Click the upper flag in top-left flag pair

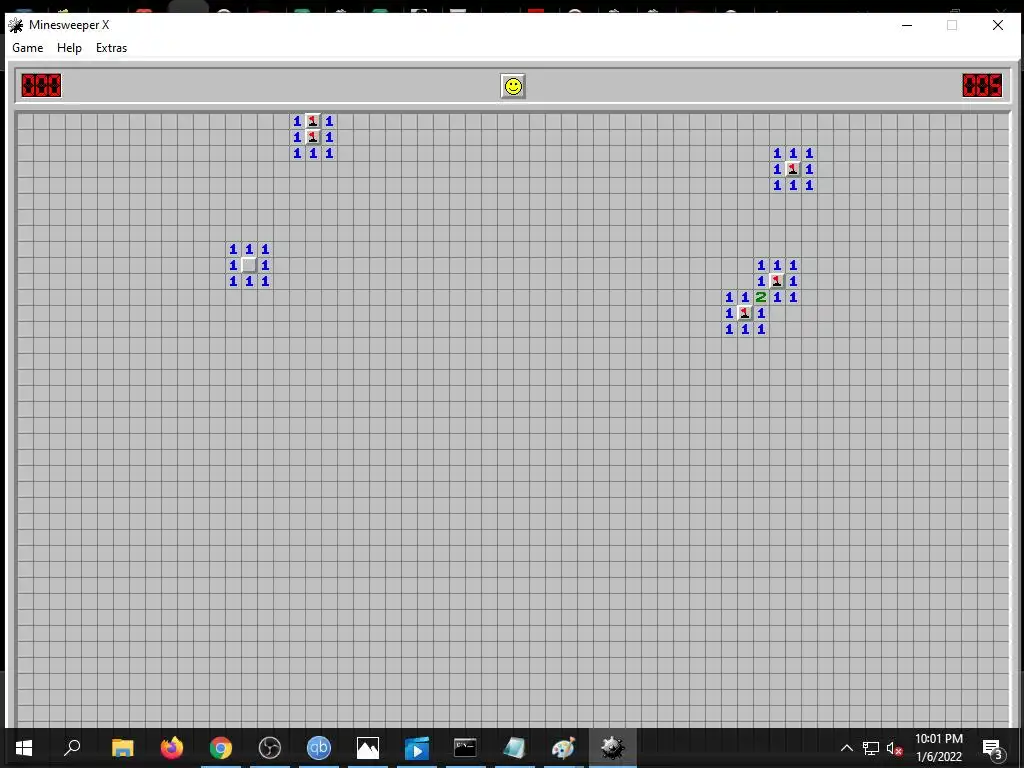[x=313, y=121]
